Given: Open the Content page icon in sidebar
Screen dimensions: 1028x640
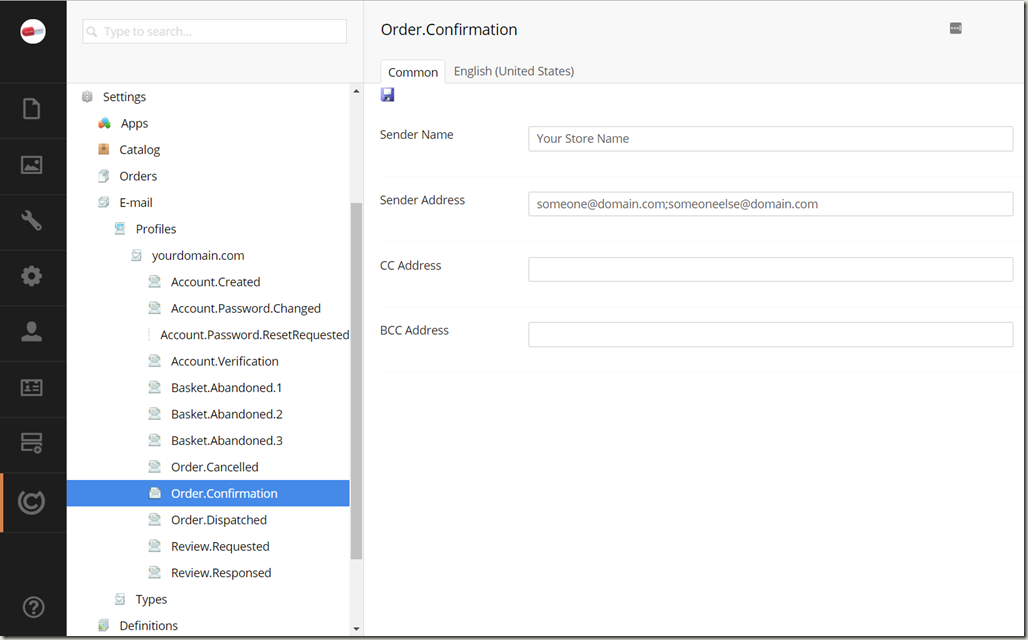Looking at the screenshot, I should tap(32, 109).
